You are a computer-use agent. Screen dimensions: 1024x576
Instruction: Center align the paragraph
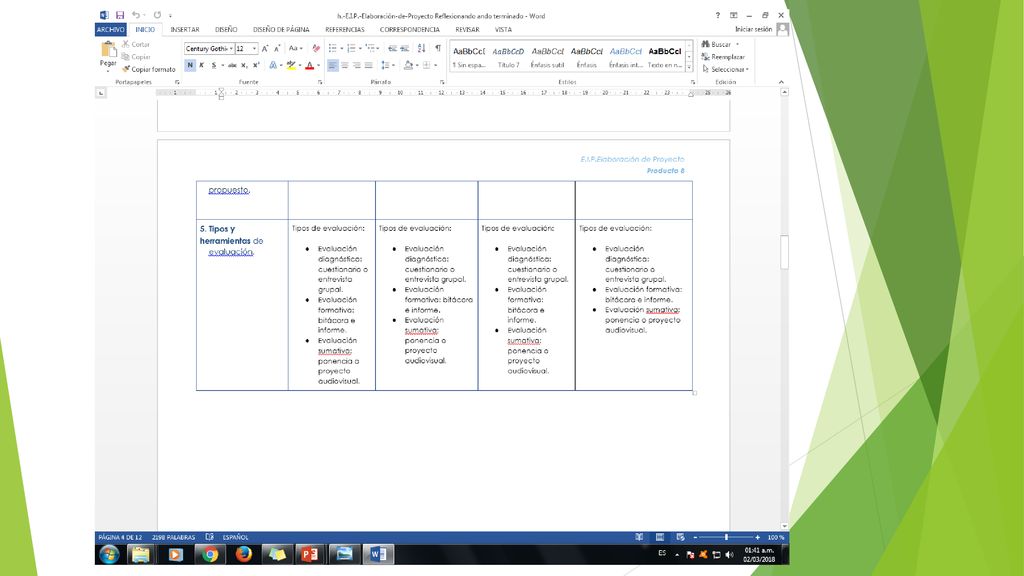tap(345, 65)
